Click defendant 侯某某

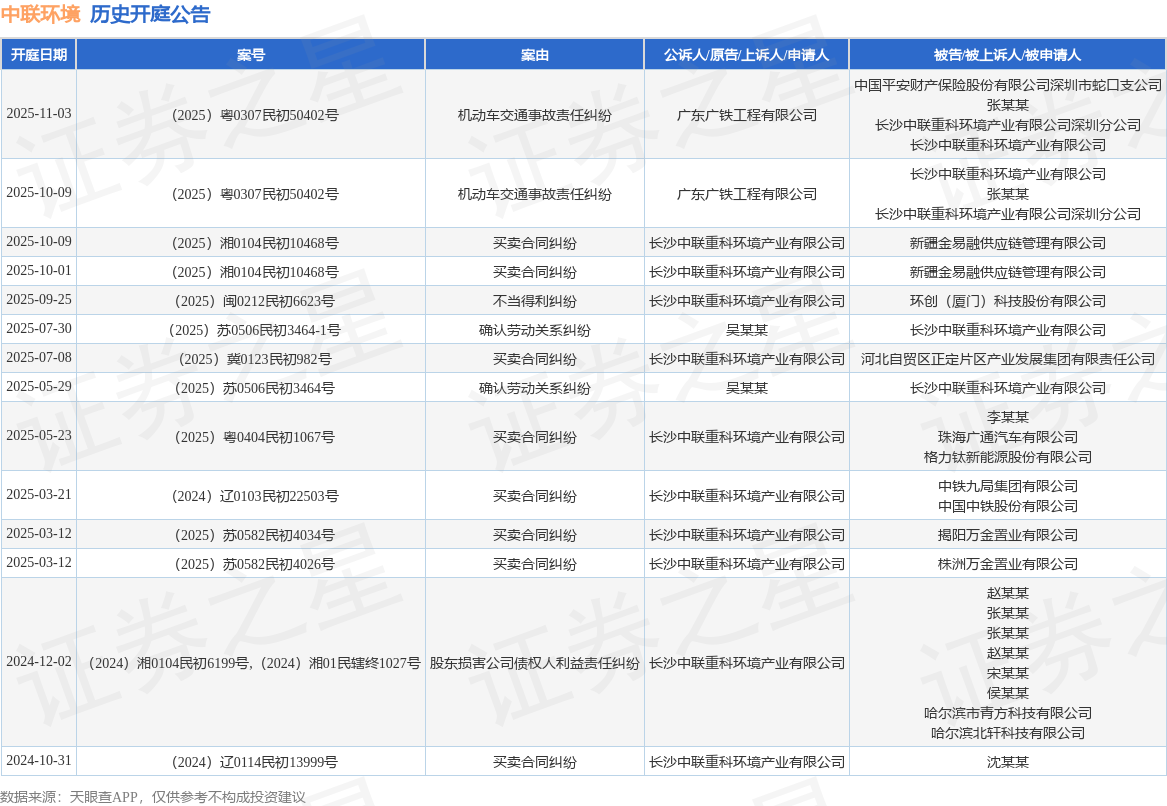[x=1008, y=693]
